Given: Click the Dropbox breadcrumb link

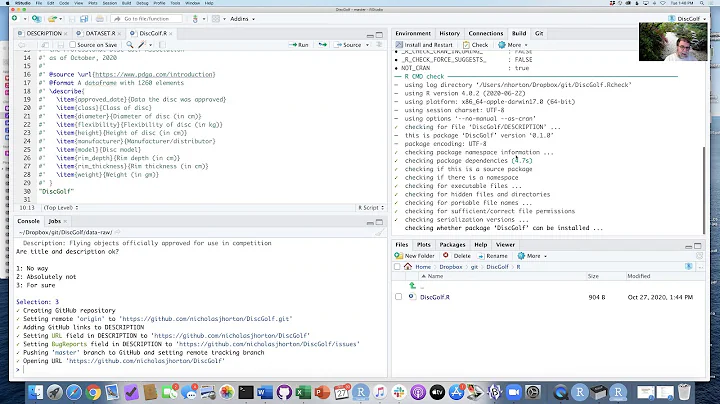Looking at the screenshot, I should pyautogui.click(x=451, y=267).
